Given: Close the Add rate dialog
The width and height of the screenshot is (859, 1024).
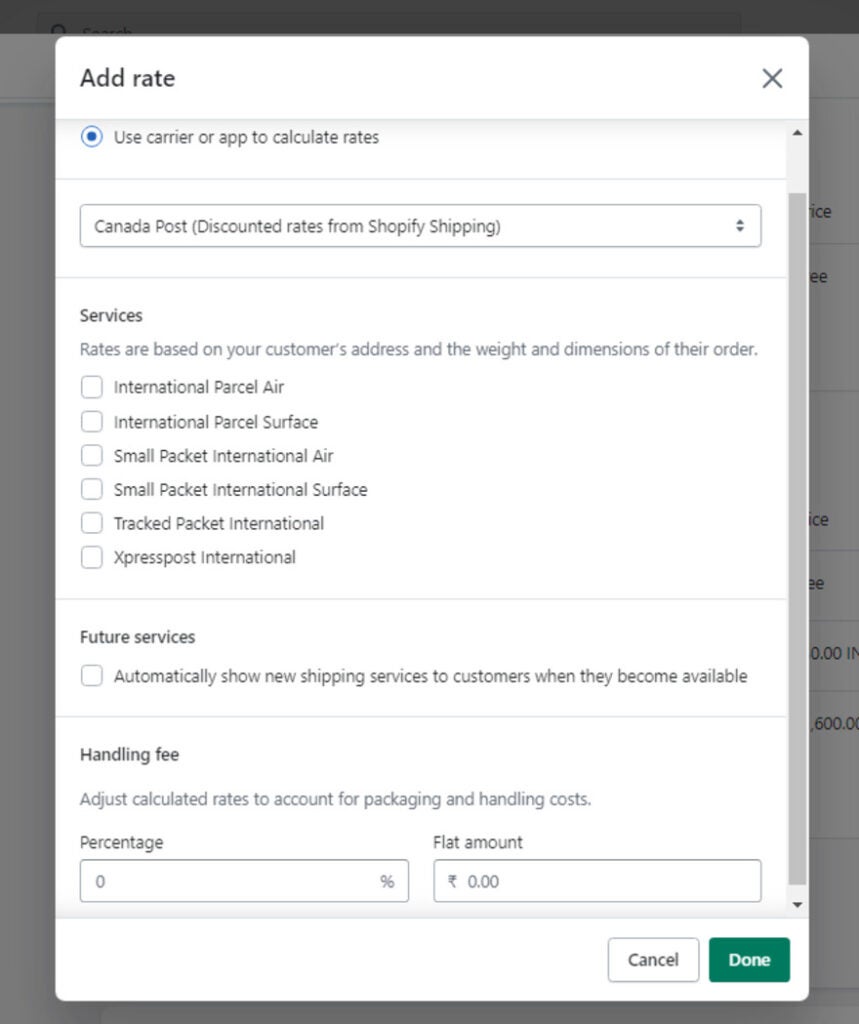Looking at the screenshot, I should coord(771,77).
